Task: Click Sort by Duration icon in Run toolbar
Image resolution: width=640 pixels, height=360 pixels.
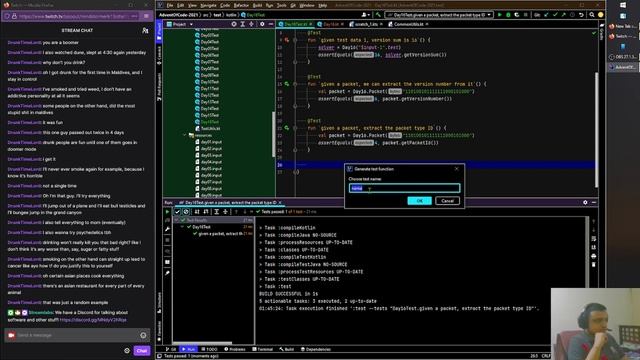Action: (x=206, y=212)
